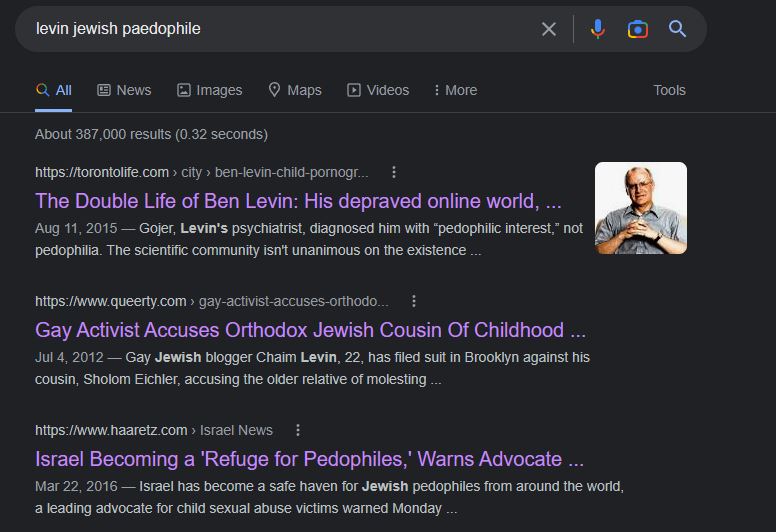
Task: Expand the More search options menu
Action: point(455,90)
